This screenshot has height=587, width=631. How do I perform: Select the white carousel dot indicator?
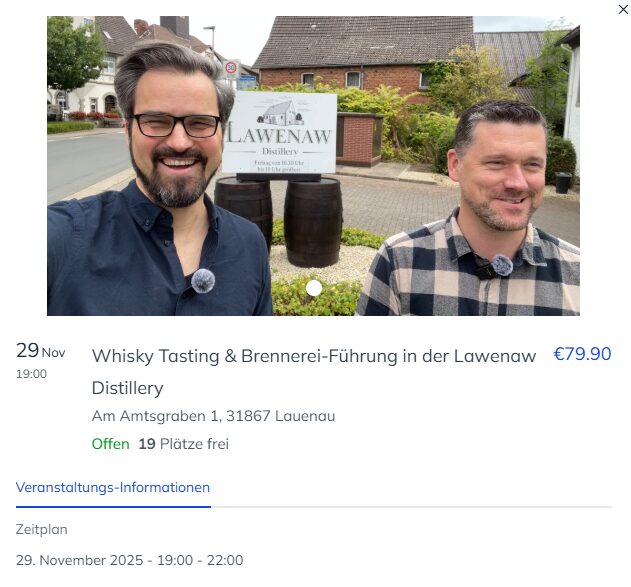point(314,288)
